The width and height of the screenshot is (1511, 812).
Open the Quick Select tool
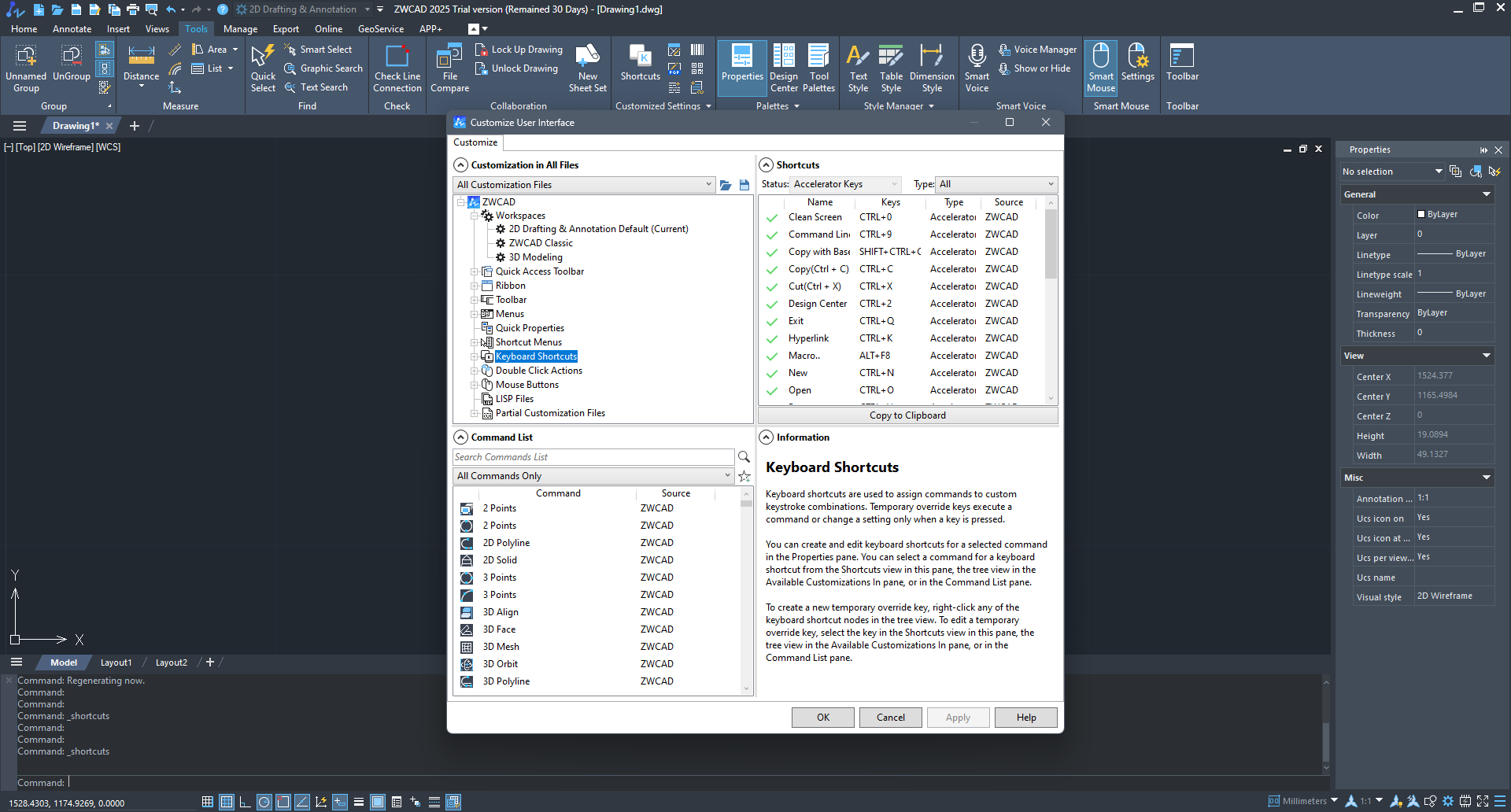coord(263,68)
